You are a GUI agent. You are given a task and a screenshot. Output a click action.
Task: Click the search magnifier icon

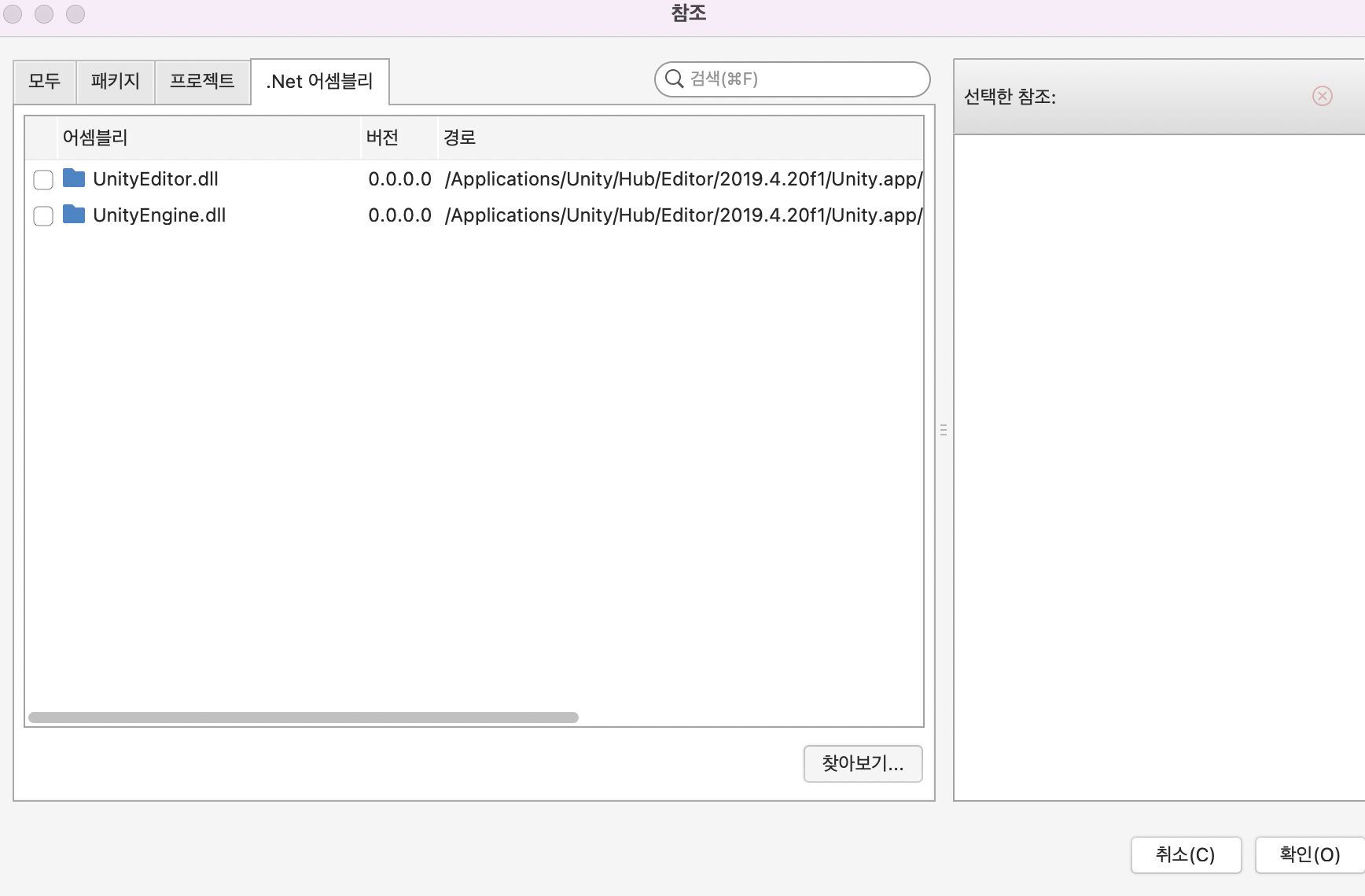pyautogui.click(x=674, y=79)
